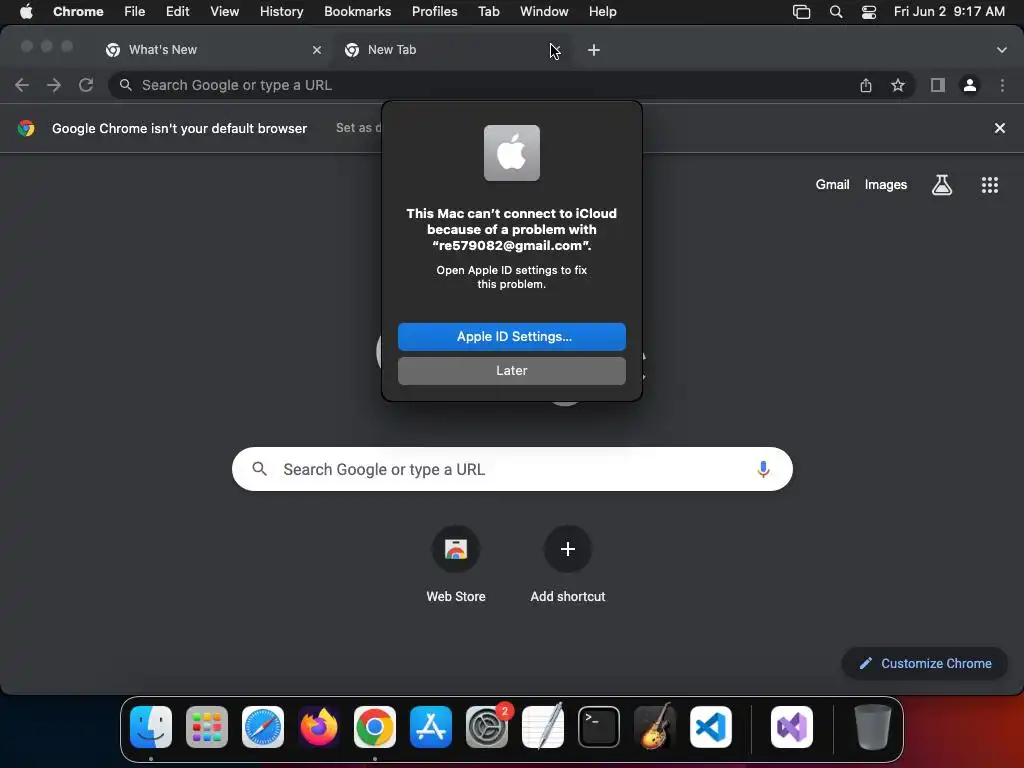Go back to the previous page
The image size is (1024, 768).
coord(22,85)
